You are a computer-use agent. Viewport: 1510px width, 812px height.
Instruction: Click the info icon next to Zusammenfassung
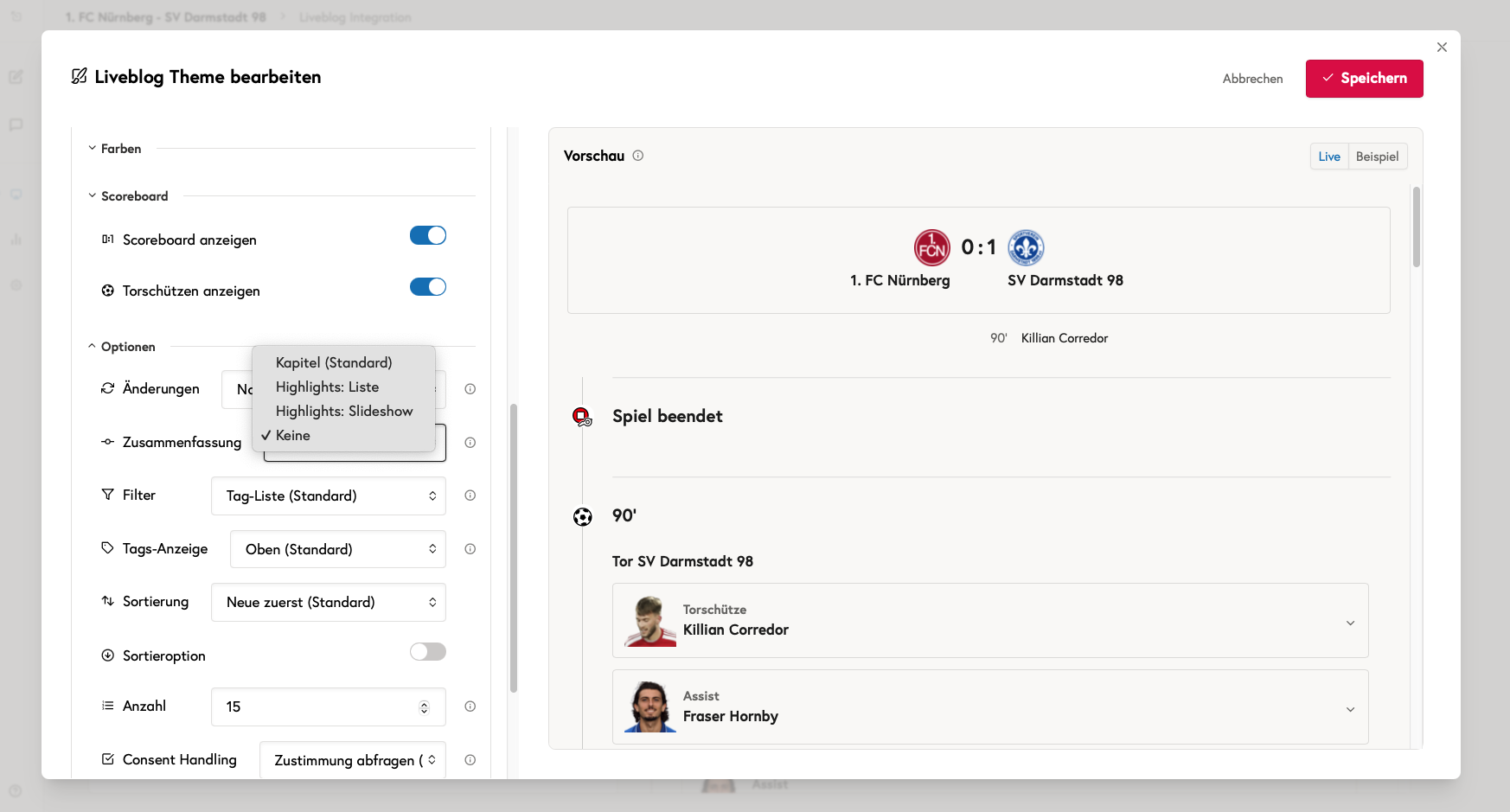(x=470, y=443)
